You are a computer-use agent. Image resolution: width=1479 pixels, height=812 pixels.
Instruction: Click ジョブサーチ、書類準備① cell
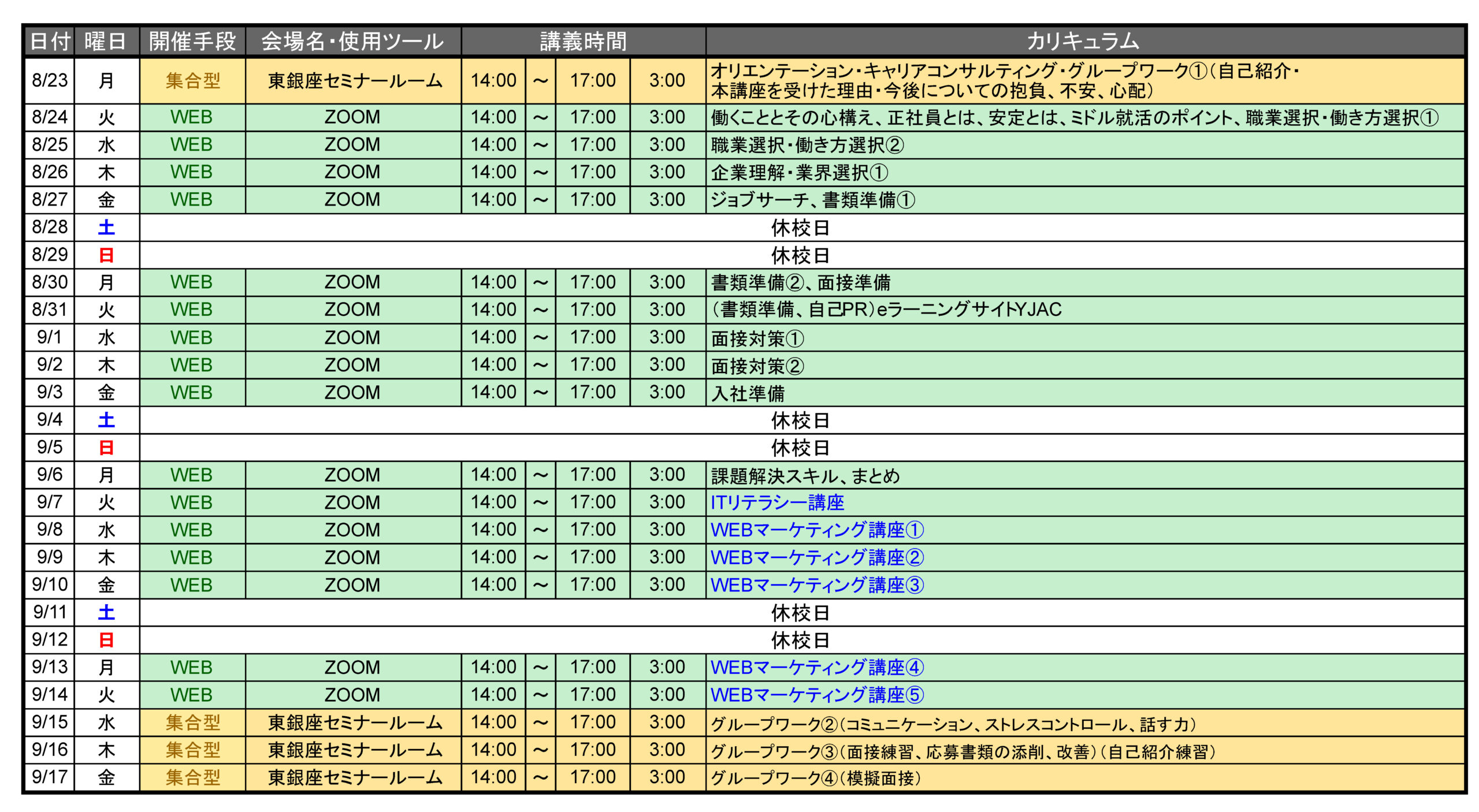[1084, 200]
